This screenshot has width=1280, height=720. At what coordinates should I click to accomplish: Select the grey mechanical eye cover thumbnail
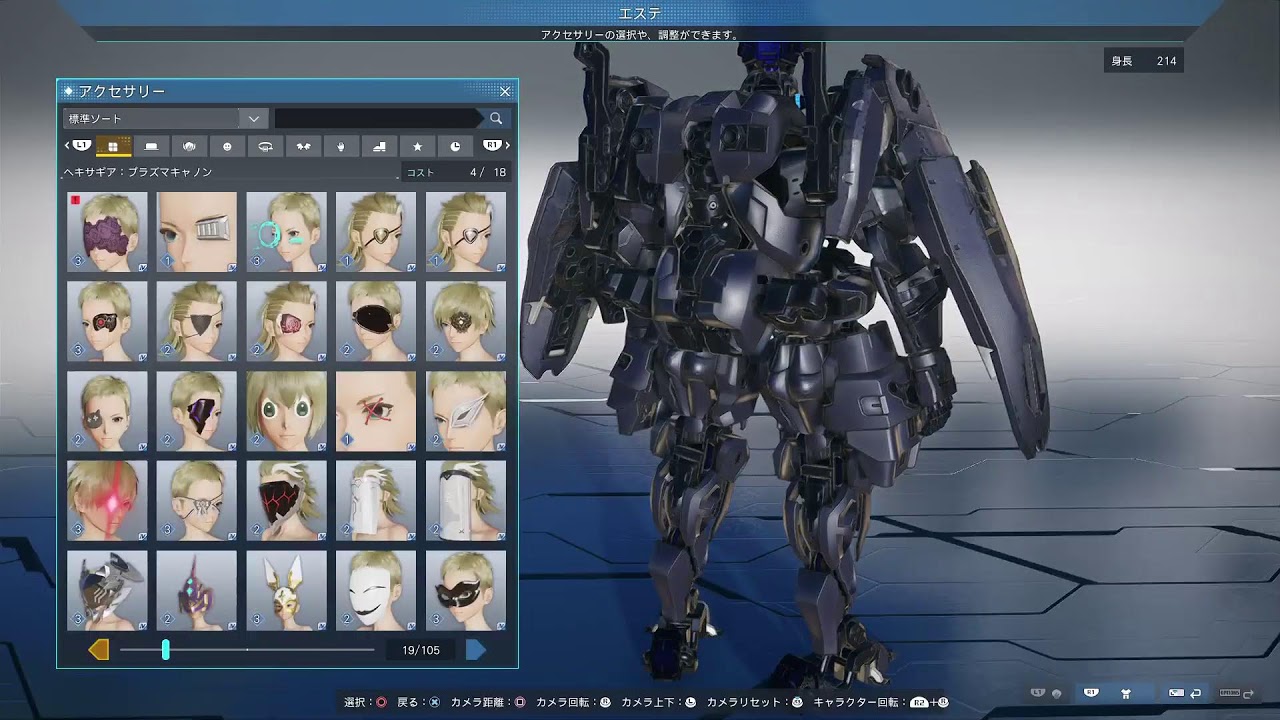(x=107, y=411)
